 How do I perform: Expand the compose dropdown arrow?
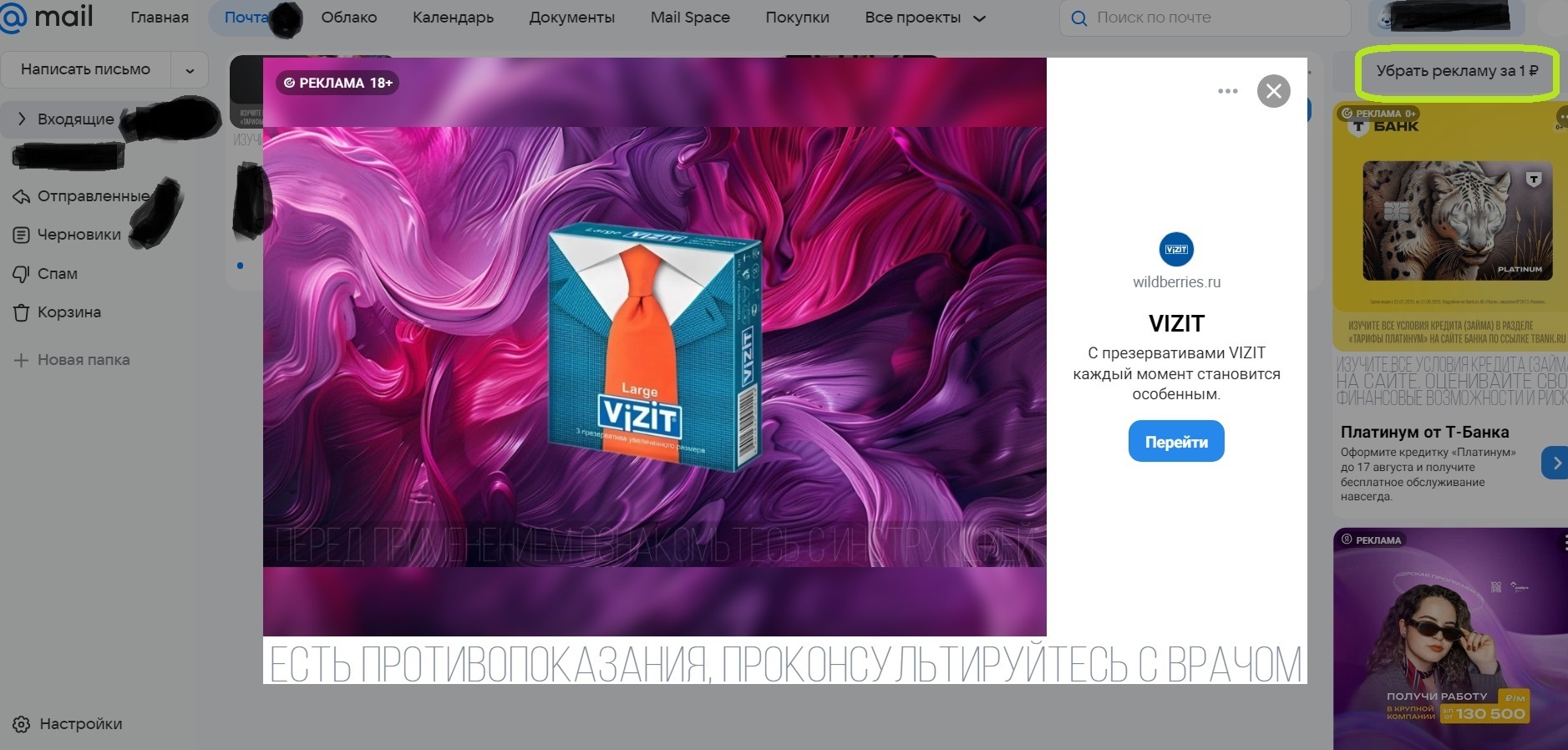pyautogui.click(x=190, y=70)
